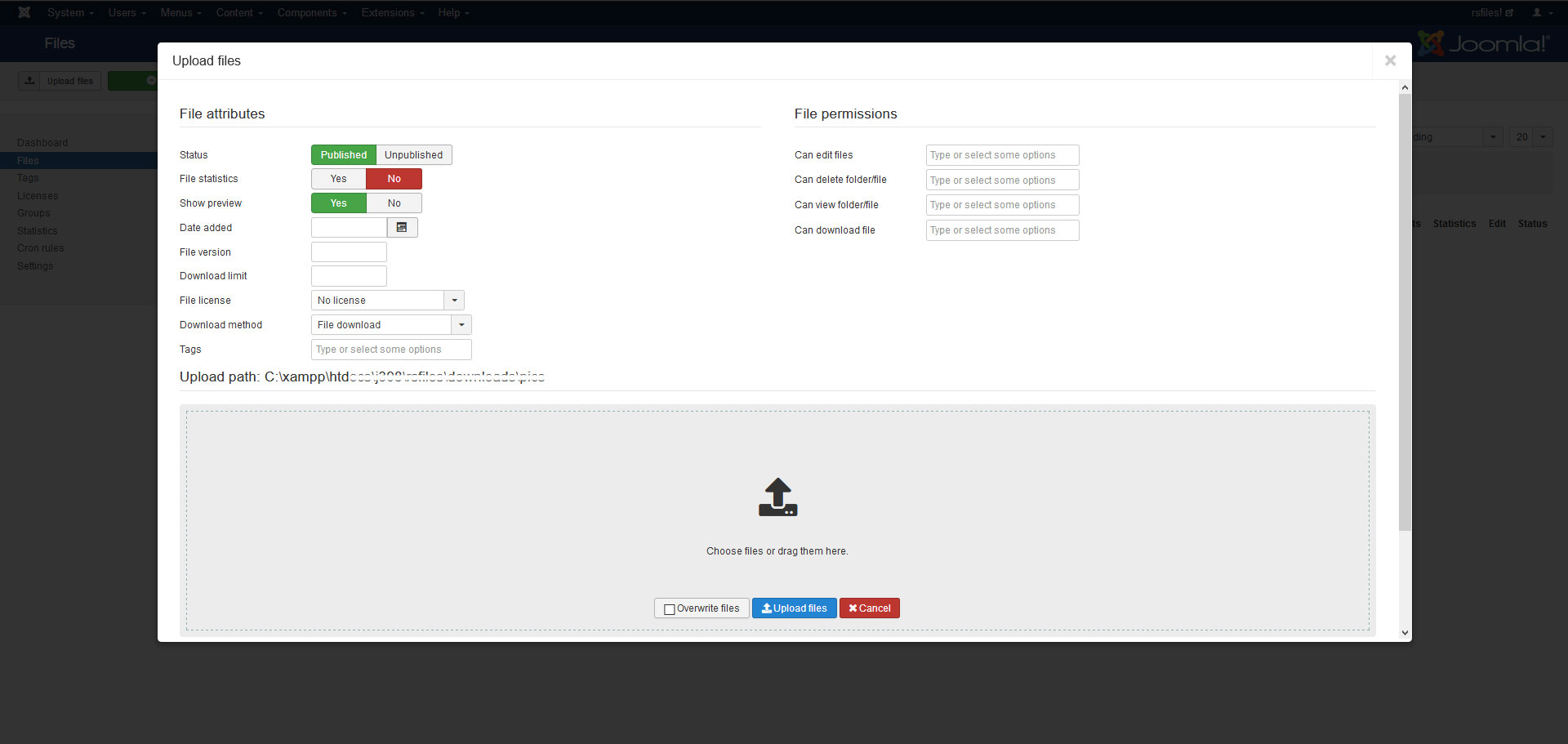Click the scrollbar down arrow
1568x744 pixels.
click(1405, 632)
